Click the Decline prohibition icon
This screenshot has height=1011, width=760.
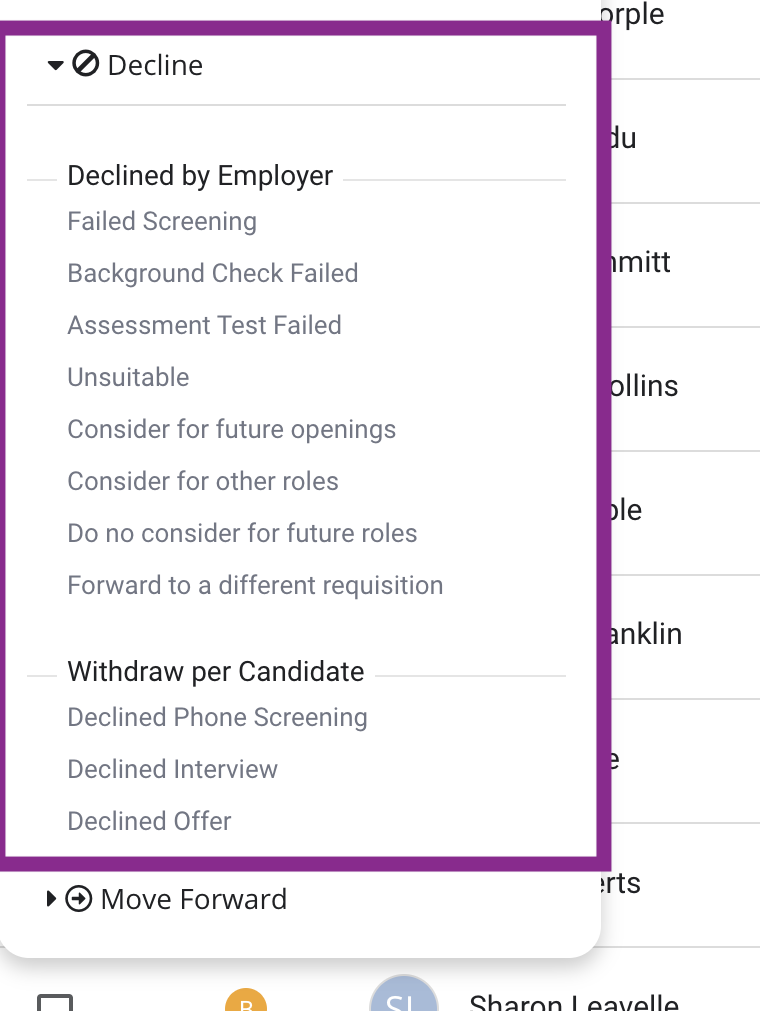pos(85,64)
